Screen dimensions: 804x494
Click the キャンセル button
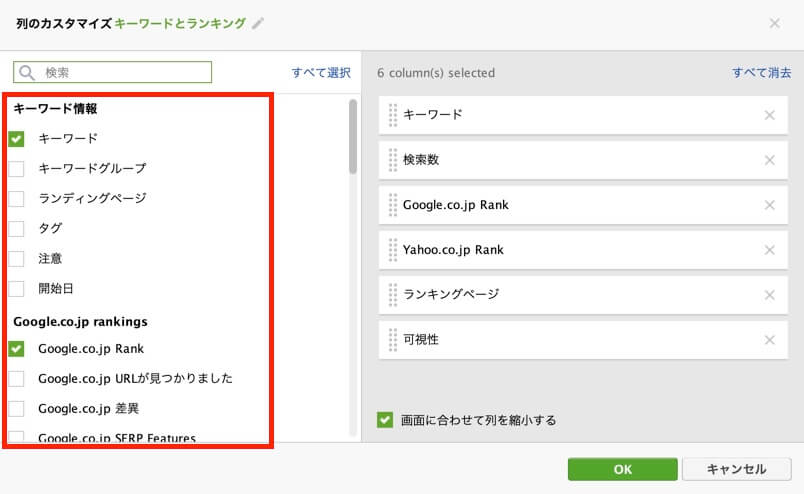[x=736, y=469]
